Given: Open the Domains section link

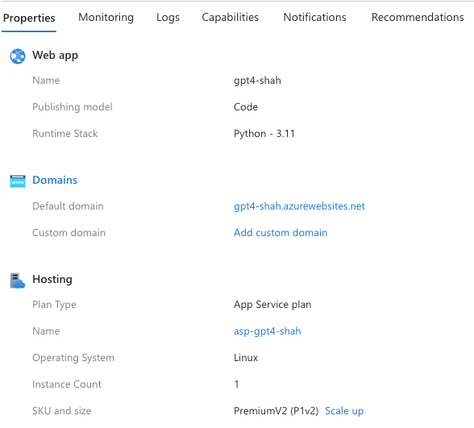Looking at the screenshot, I should pos(55,180).
